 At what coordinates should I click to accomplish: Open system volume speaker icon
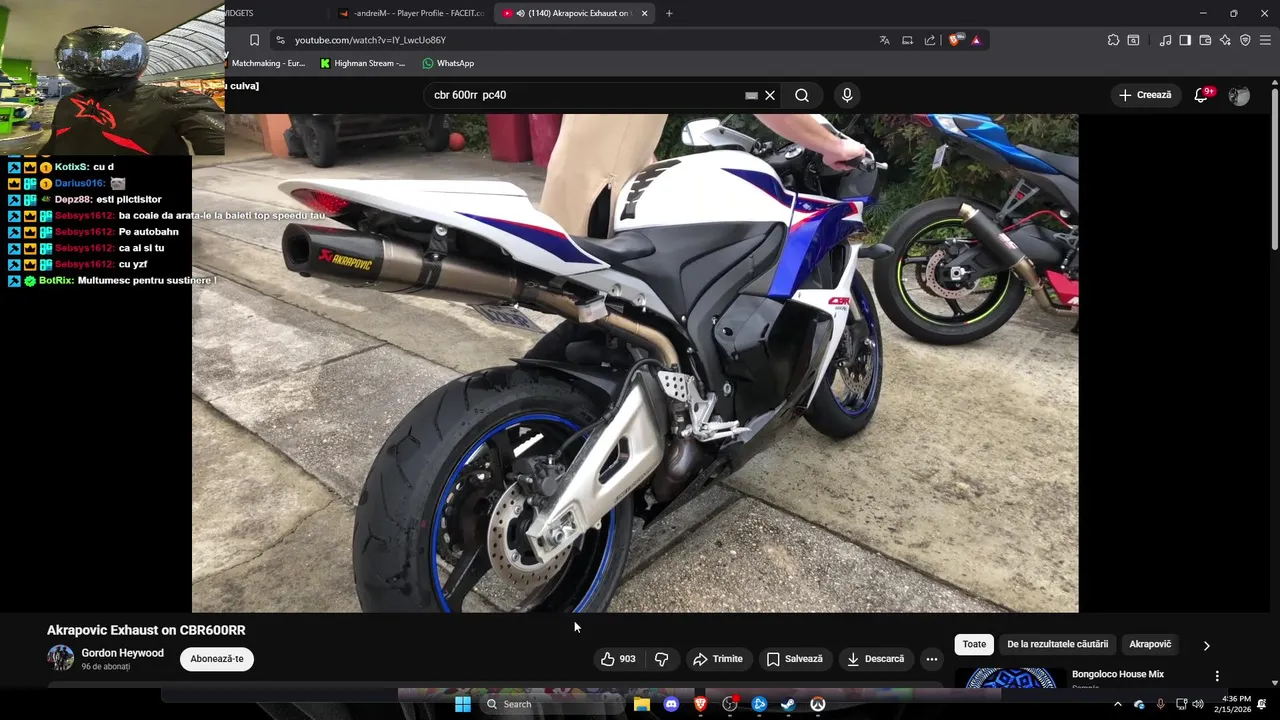[1198, 704]
